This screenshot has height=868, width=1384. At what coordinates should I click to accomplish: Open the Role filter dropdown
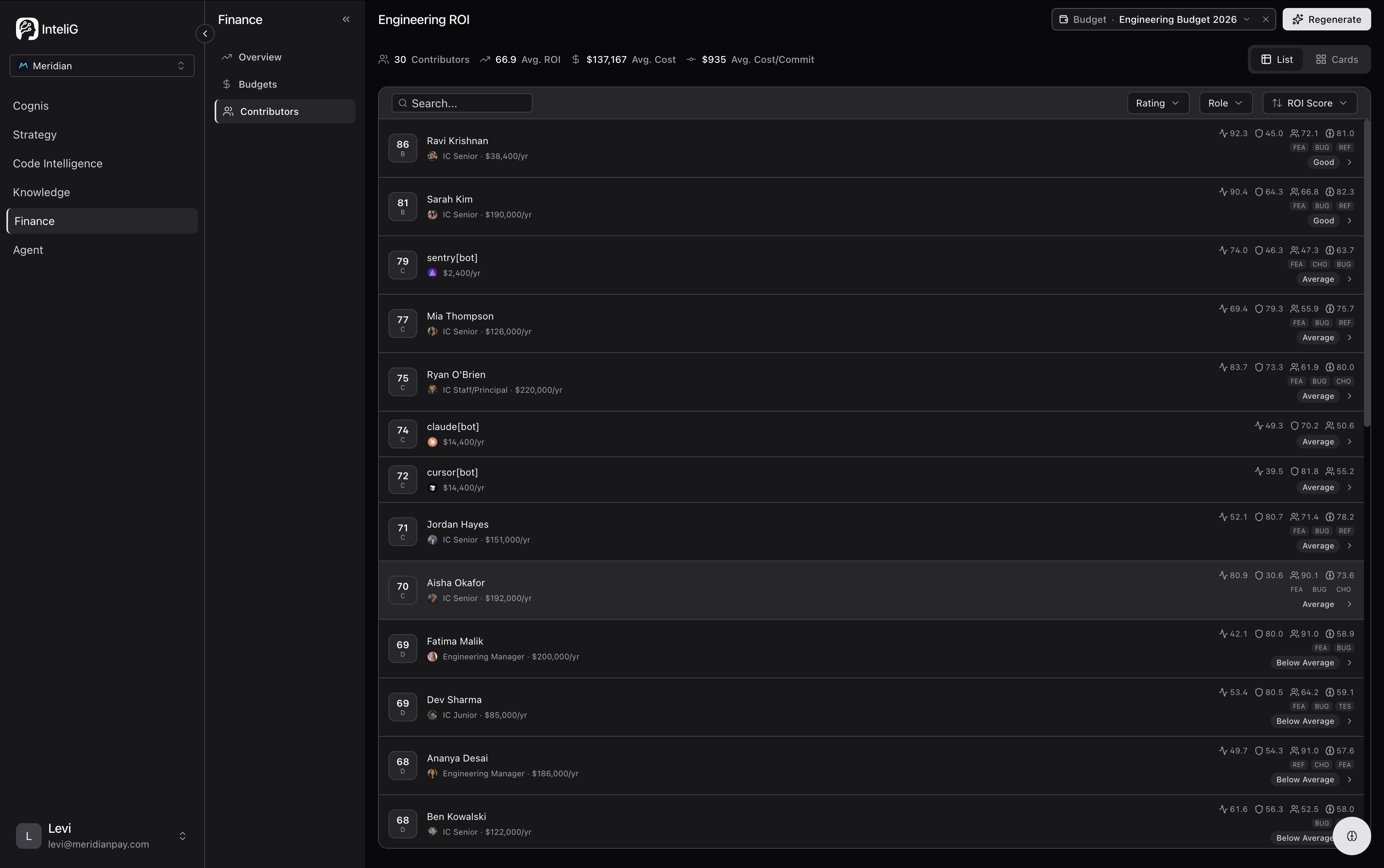coord(1225,103)
